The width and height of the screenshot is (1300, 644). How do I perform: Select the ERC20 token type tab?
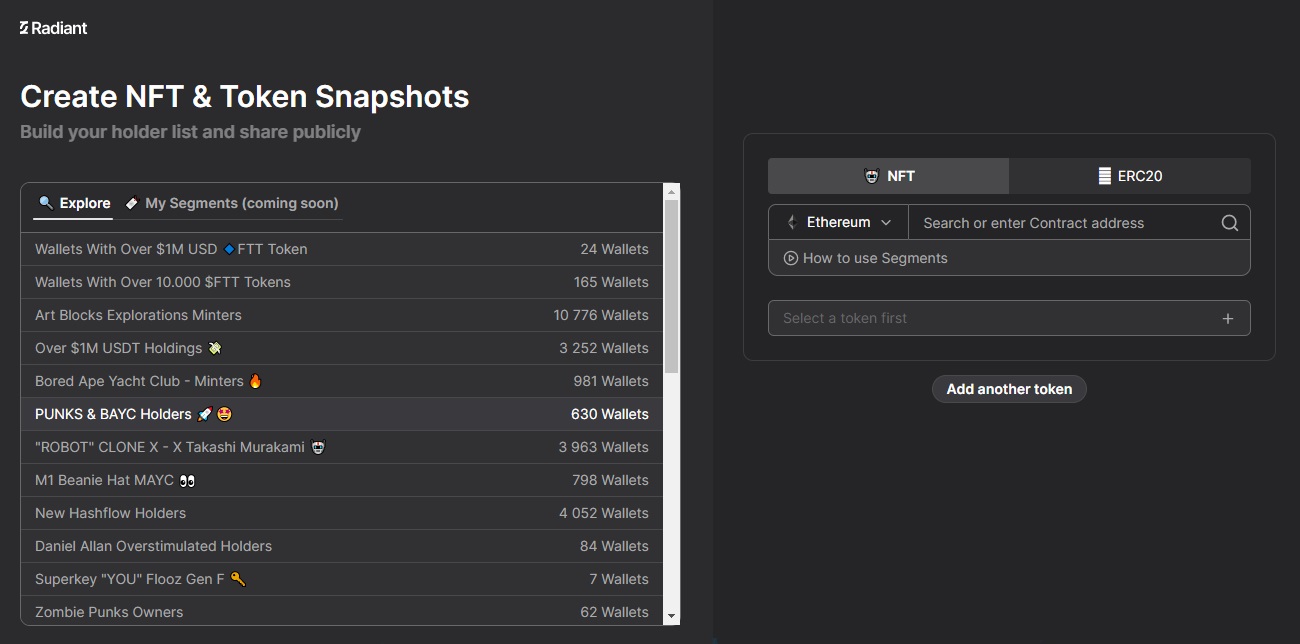click(x=1130, y=176)
